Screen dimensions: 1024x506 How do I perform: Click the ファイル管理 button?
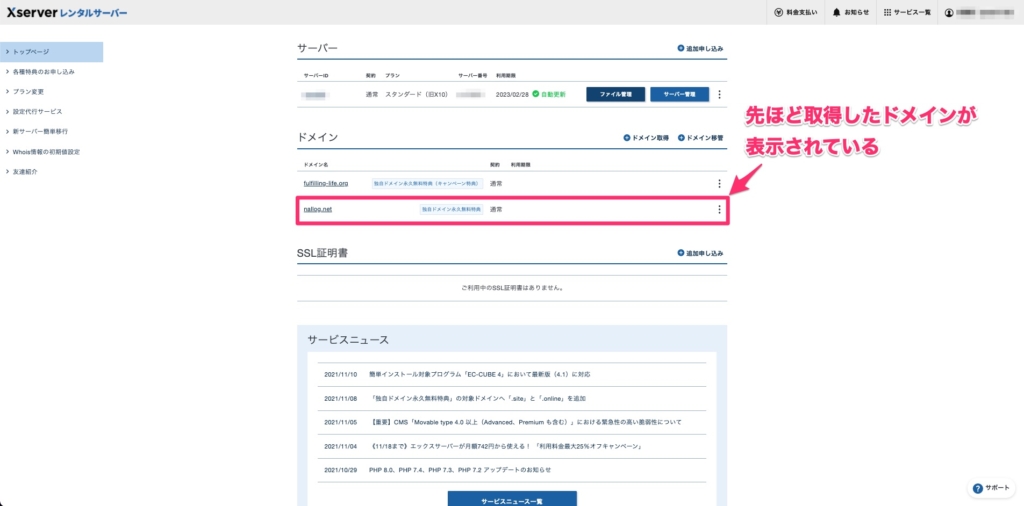[615, 95]
